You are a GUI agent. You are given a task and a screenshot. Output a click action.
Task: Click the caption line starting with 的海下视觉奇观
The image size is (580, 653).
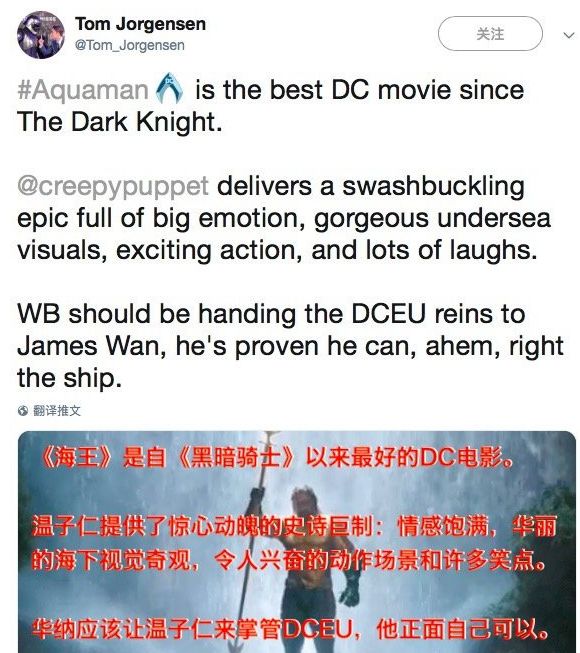(x=289, y=561)
